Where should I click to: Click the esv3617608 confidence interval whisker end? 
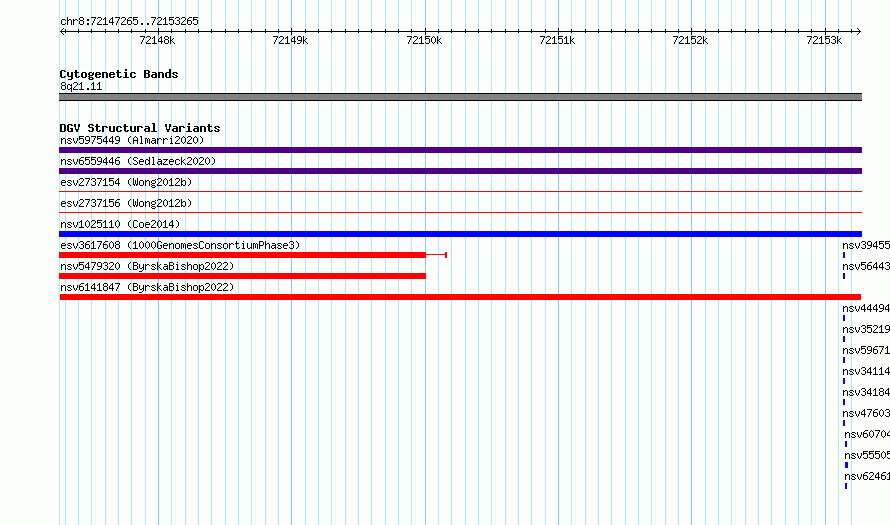tap(446, 255)
